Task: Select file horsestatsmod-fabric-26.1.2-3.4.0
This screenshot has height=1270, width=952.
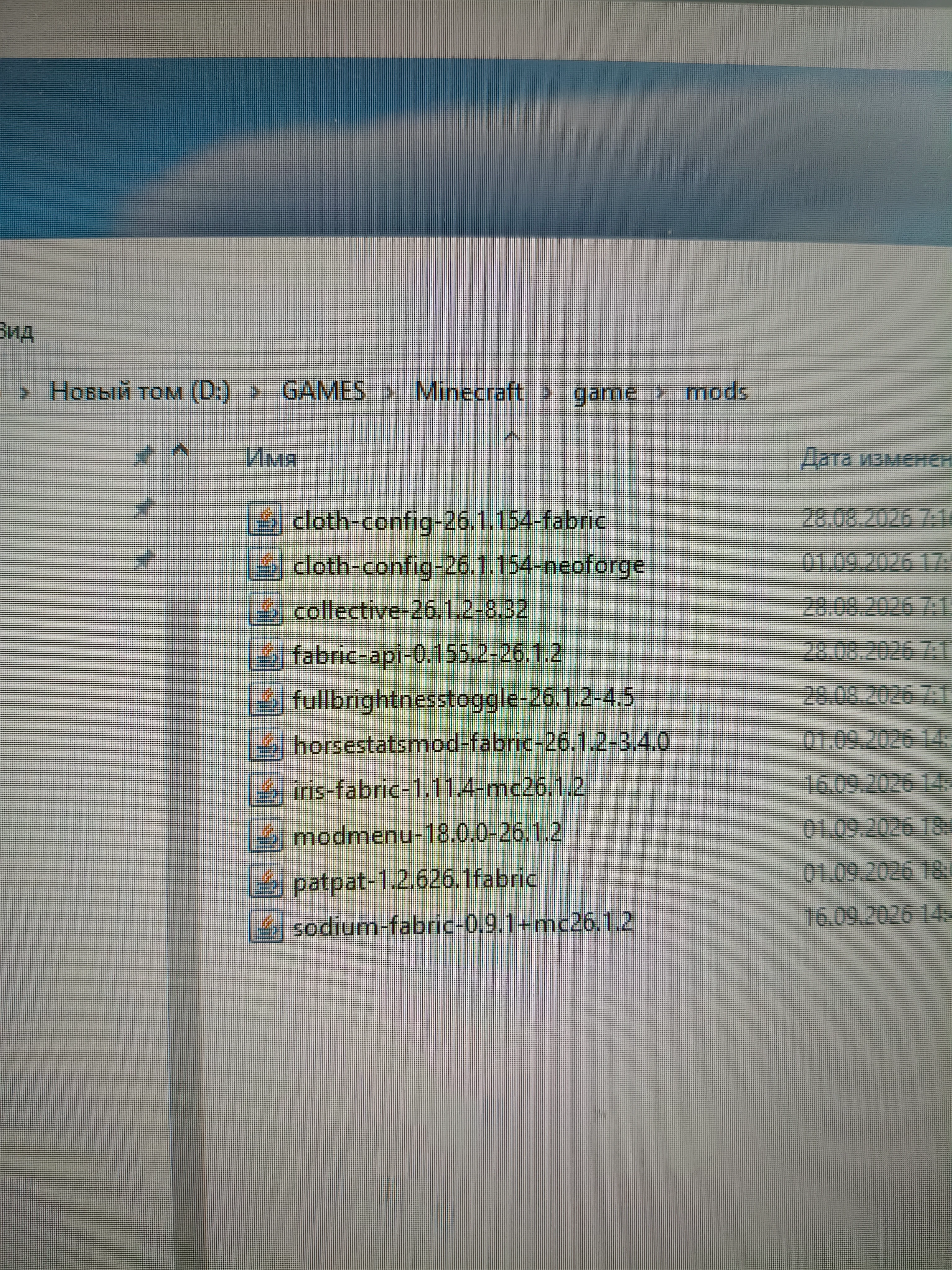Action: [x=481, y=744]
